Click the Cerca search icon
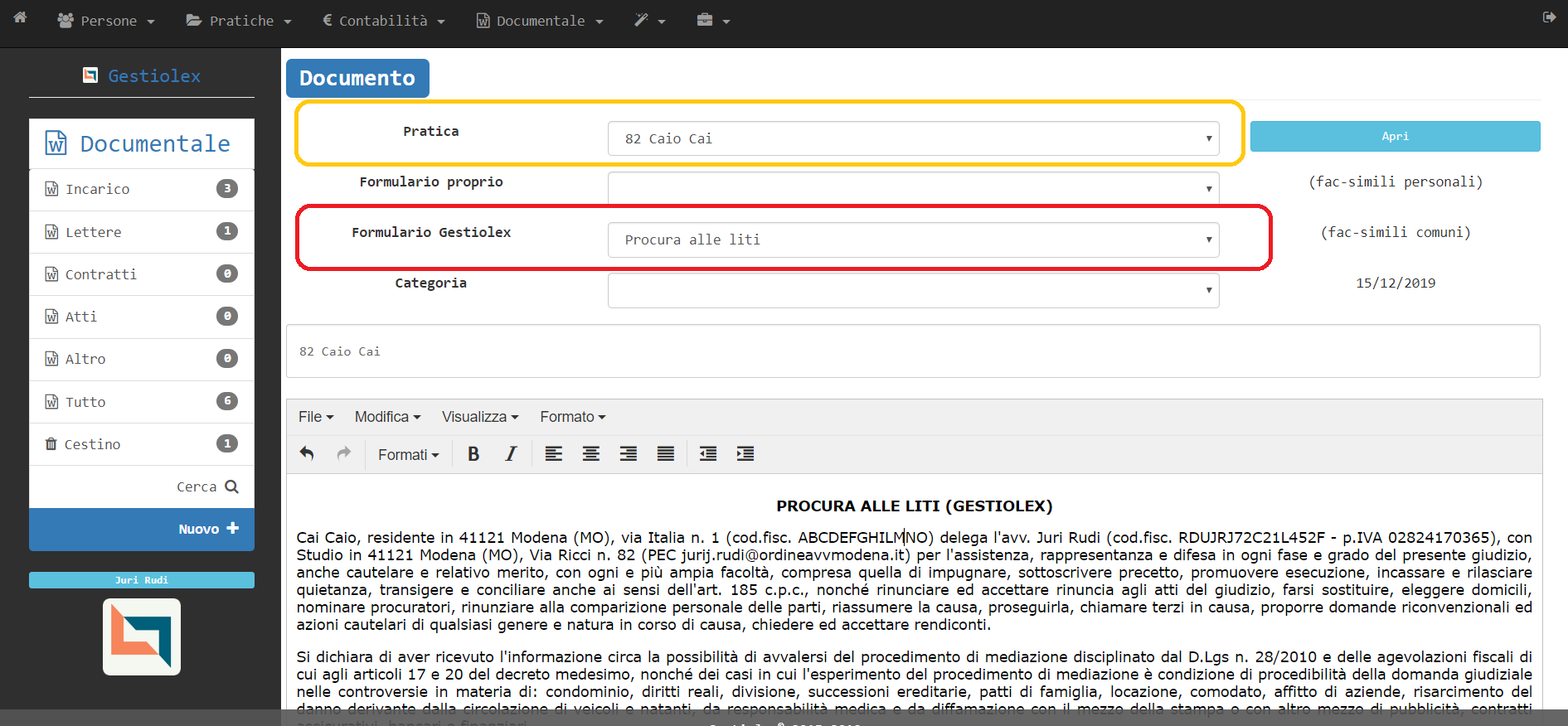The width and height of the screenshot is (1568, 726). pyautogui.click(x=232, y=486)
